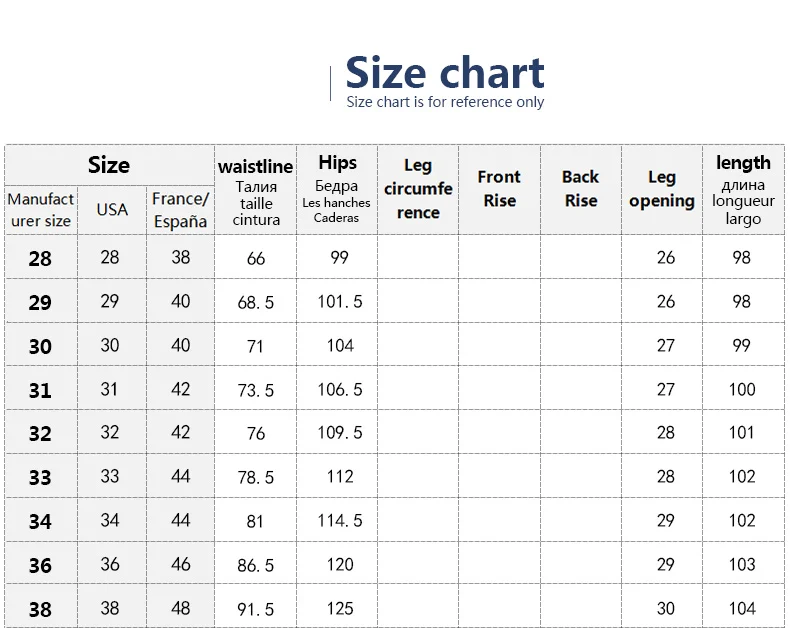Select the "Front Rise" column header
This screenshot has height=628, width=790.
[x=499, y=188]
